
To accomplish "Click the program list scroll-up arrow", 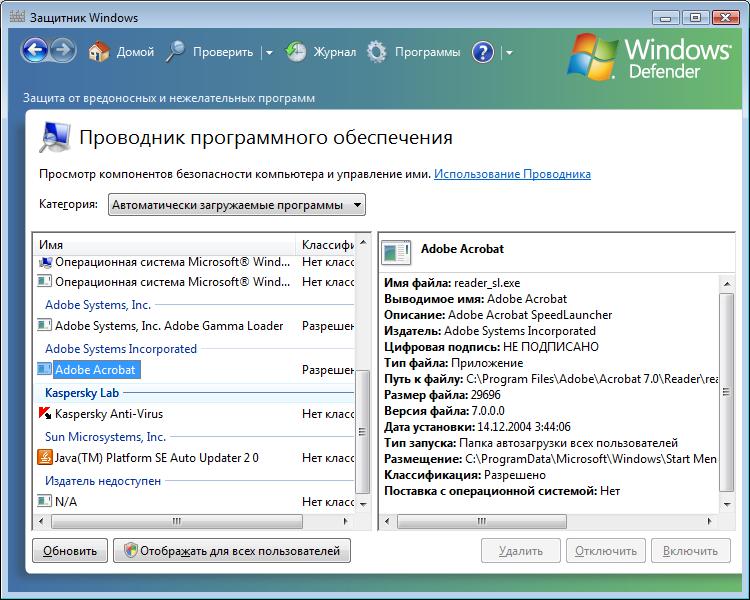I will (x=363, y=243).
